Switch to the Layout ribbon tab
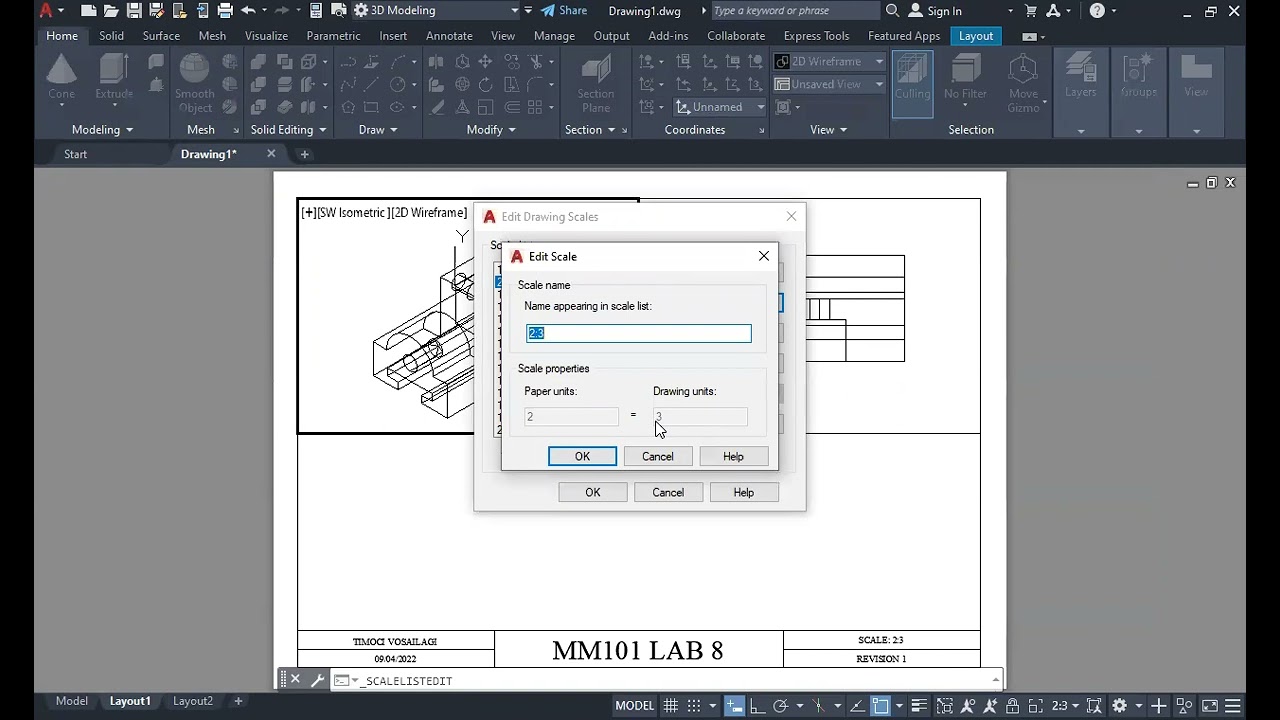Screen dimensions: 1280x720 (976, 36)
